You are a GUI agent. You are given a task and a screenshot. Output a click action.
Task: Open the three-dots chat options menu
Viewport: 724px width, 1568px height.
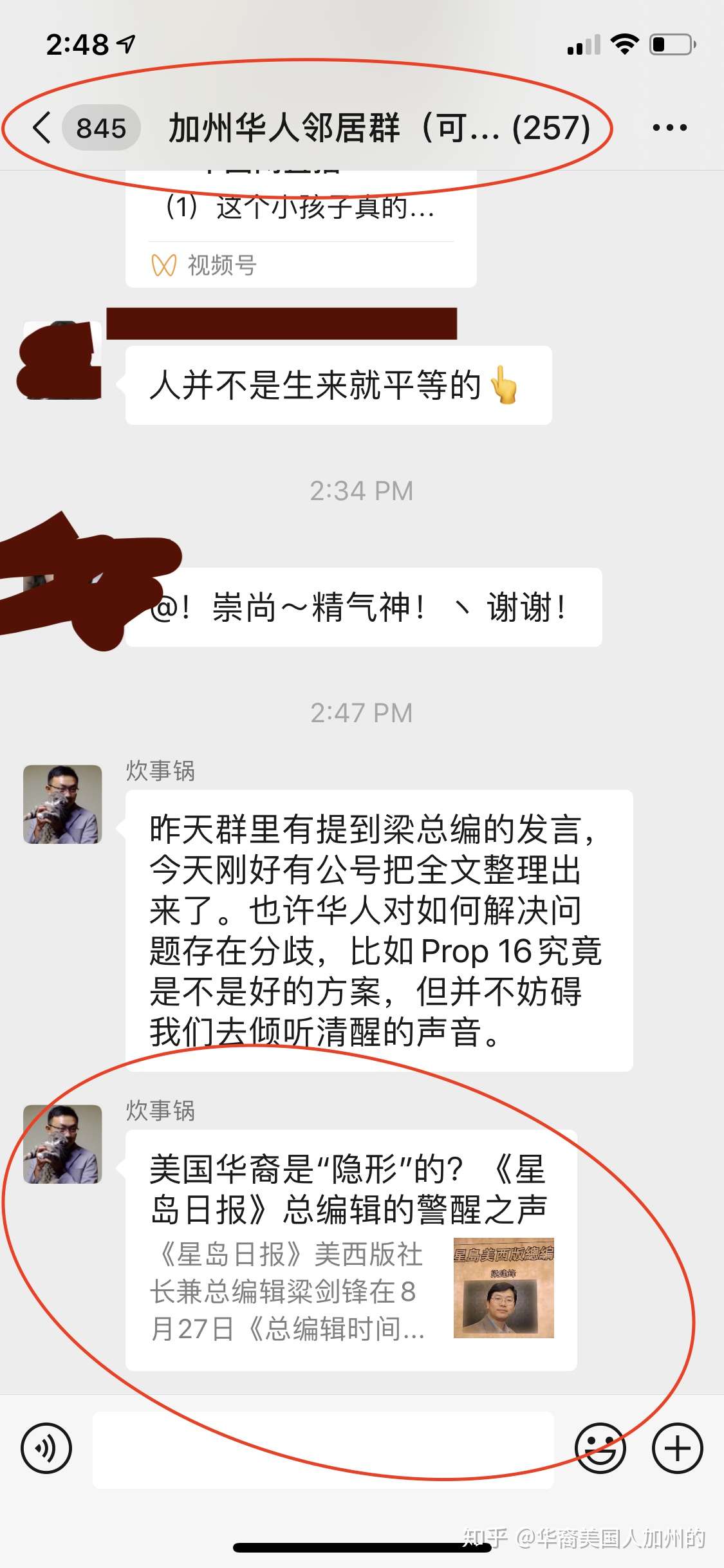pos(669,127)
